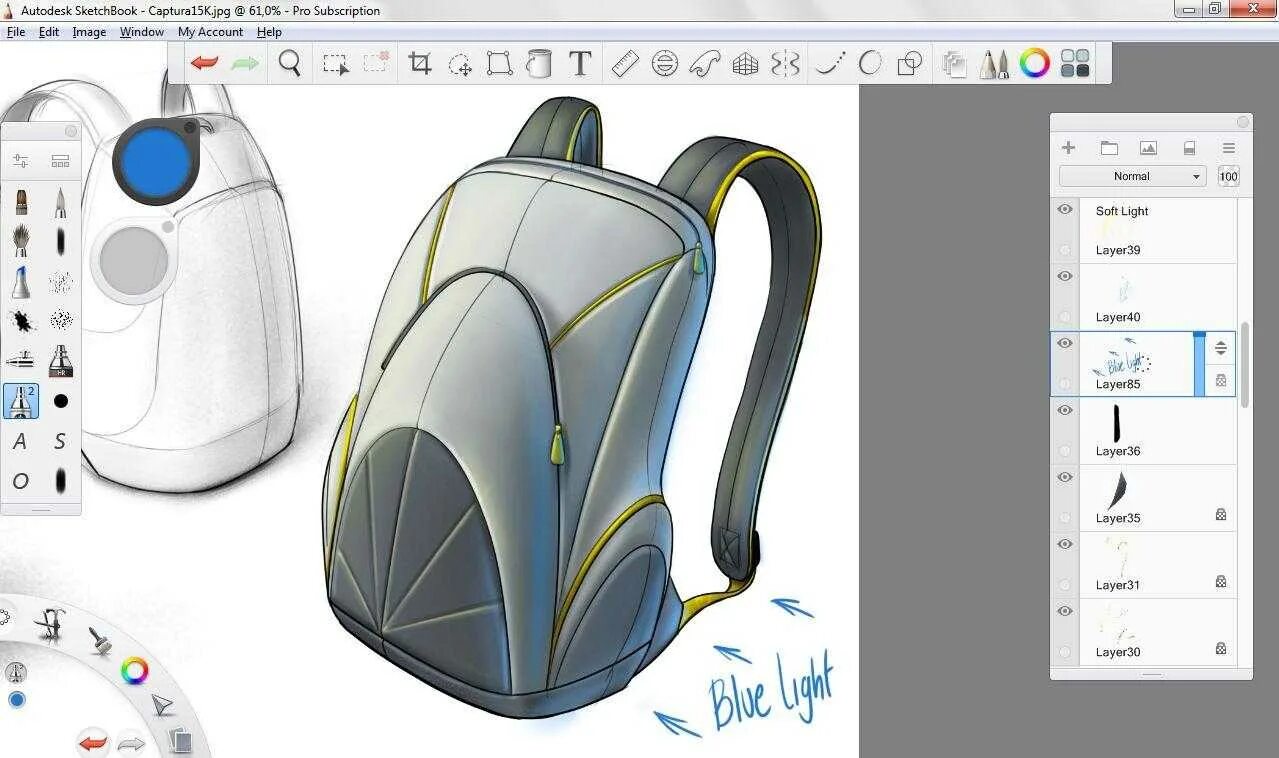The width and height of the screenshot is (1279, 758).
Task: Toggle transparency lock on Layer85
Action: 1221,380
